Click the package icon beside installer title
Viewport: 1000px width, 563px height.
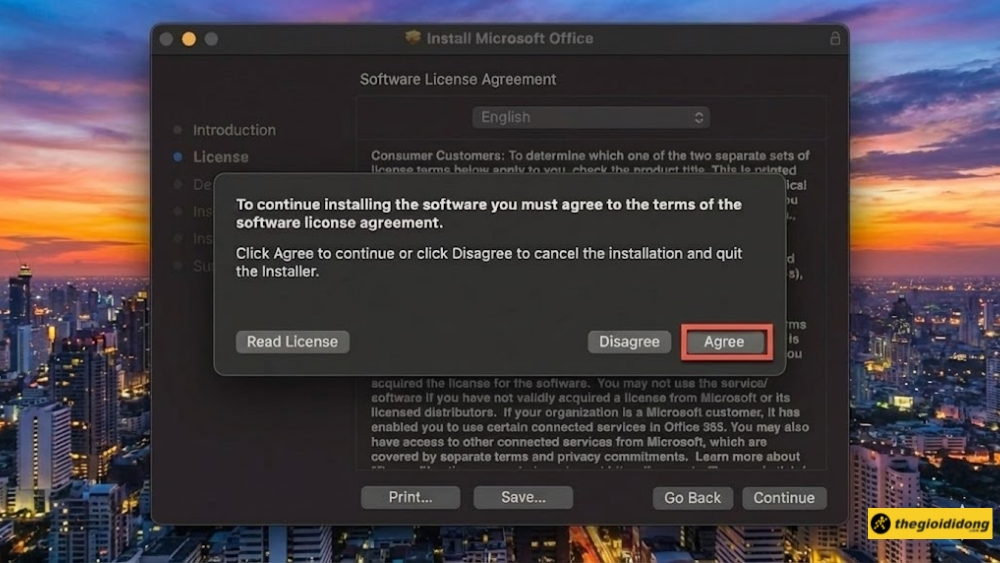click(x=413, y=37)
